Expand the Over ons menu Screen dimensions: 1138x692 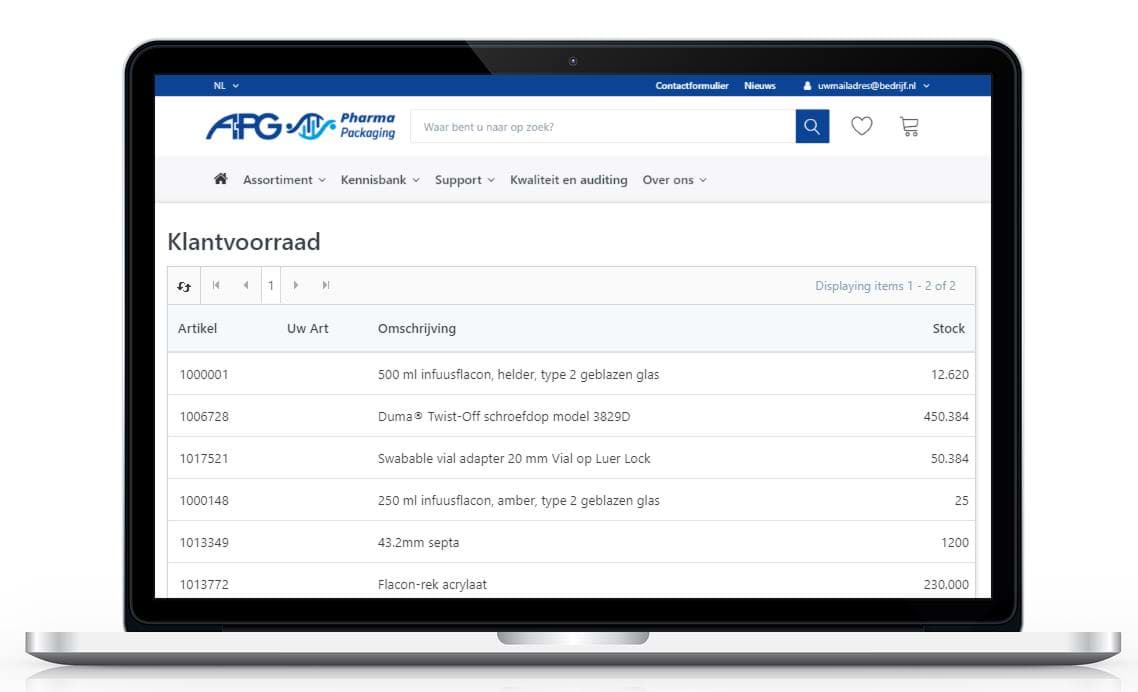pos(674,180)
